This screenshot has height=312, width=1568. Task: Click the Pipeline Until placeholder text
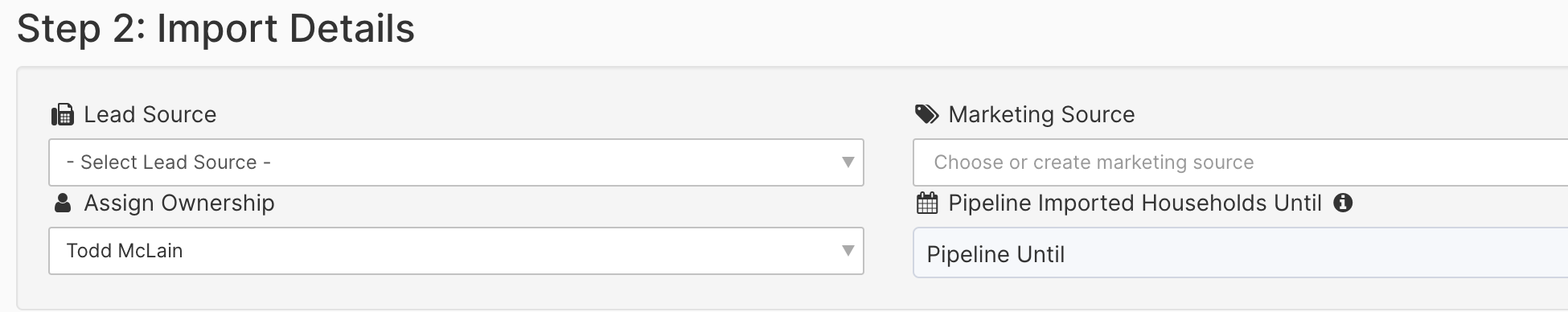click(995, 255)
